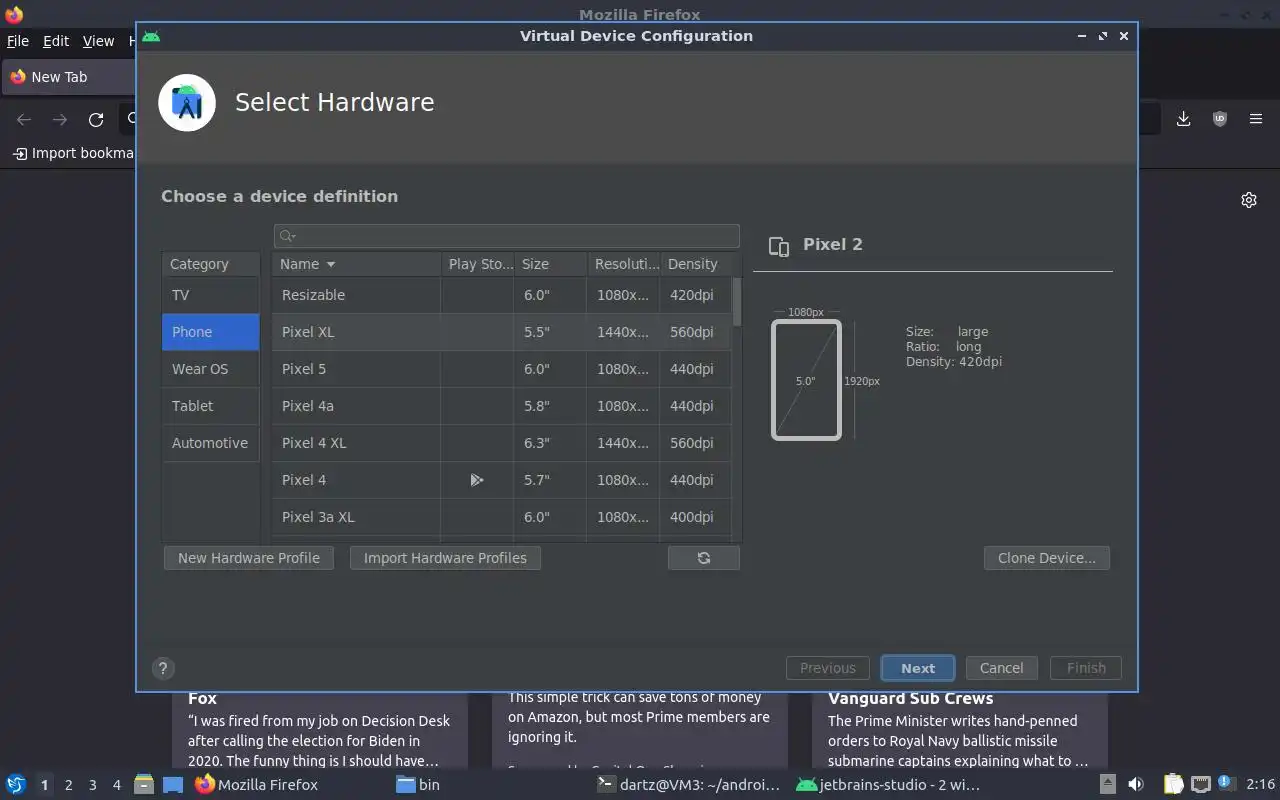Select the Resizable device row

(x=502, y=295)
